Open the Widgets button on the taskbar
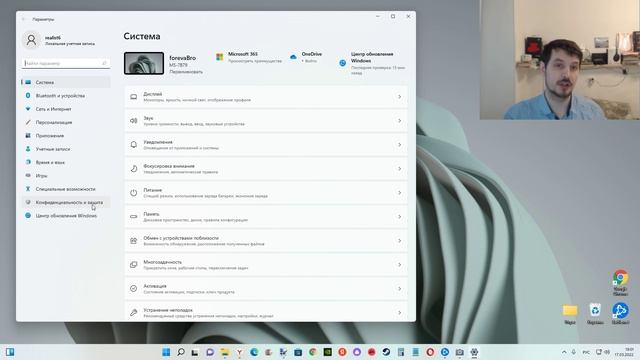This screenshot has height=360, width=640. point(10,352)
